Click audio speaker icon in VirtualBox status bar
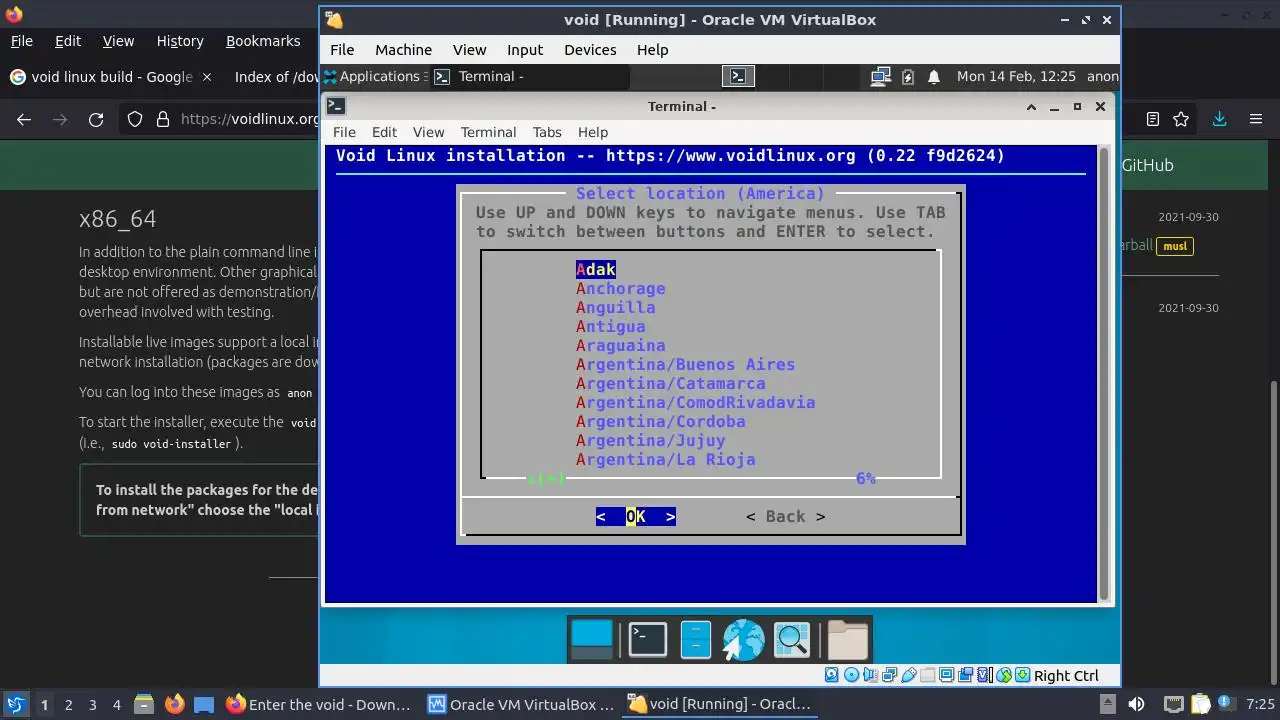 [x=869, y=676]
